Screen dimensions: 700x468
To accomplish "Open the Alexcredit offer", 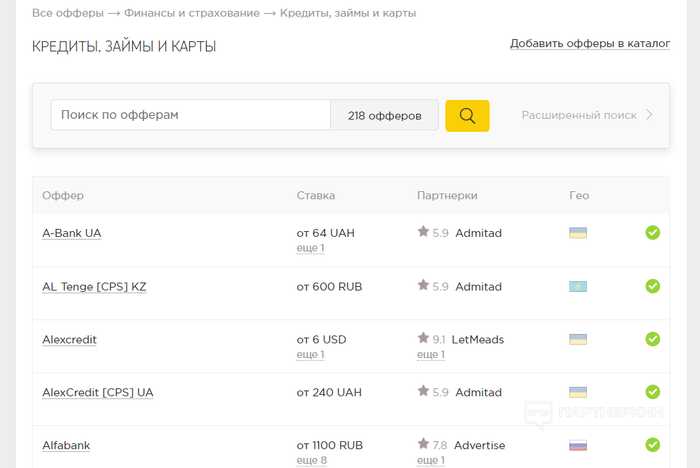I will point(69,340).
